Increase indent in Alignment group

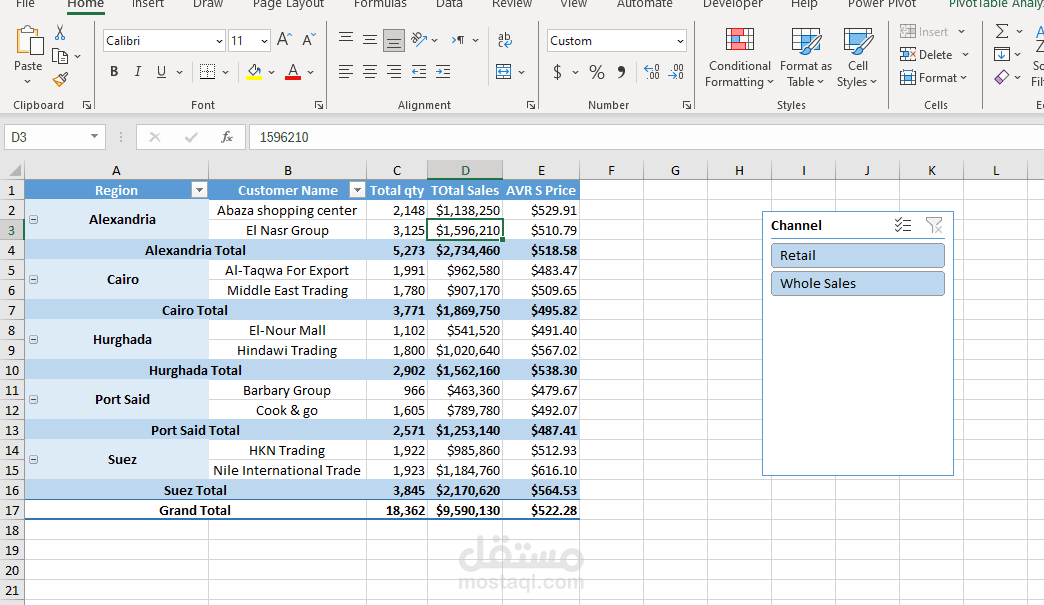443,71
